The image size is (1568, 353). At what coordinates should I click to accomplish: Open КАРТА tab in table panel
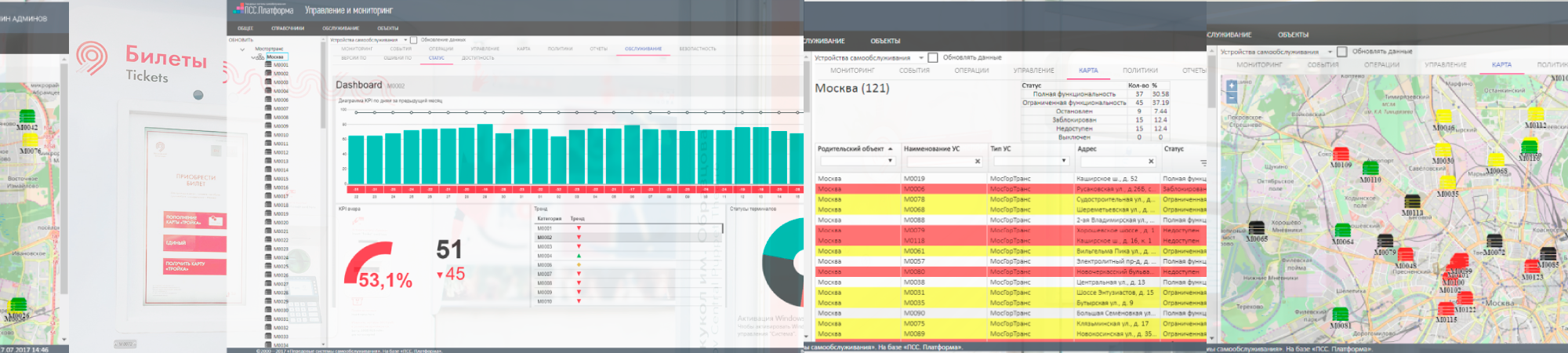(1088, 71)
